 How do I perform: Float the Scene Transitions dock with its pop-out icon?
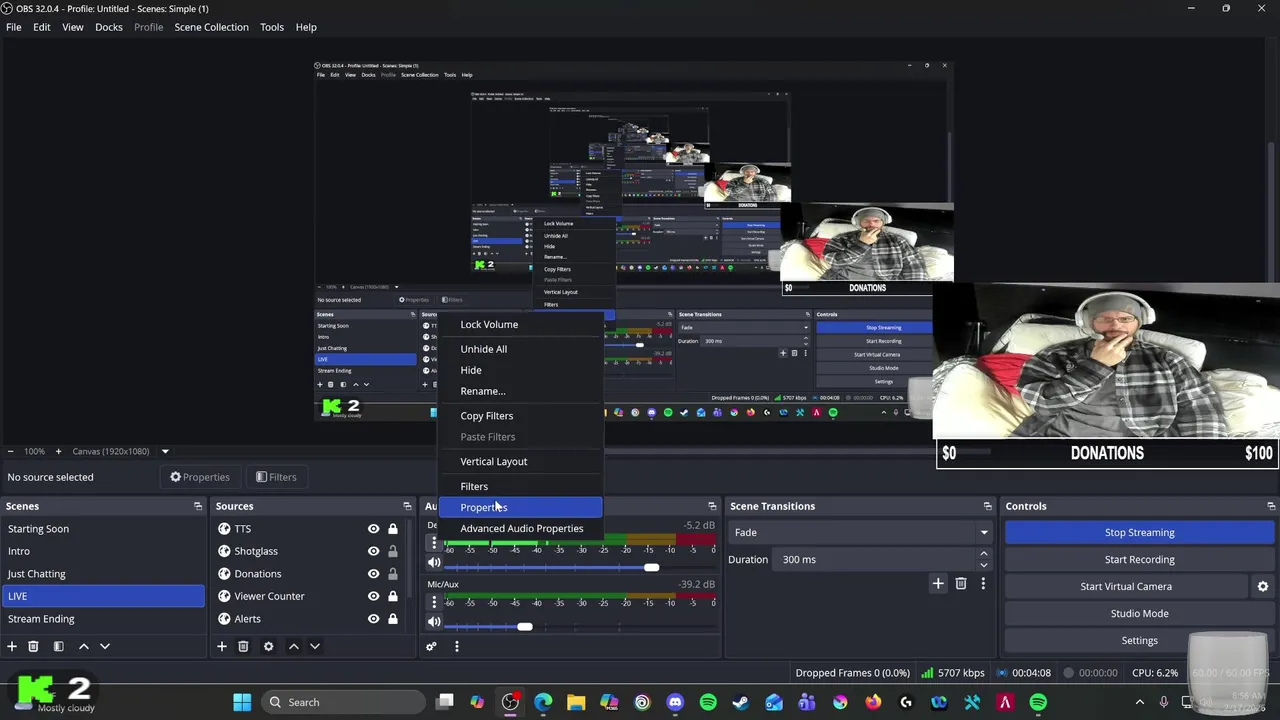tap(987, 506)
